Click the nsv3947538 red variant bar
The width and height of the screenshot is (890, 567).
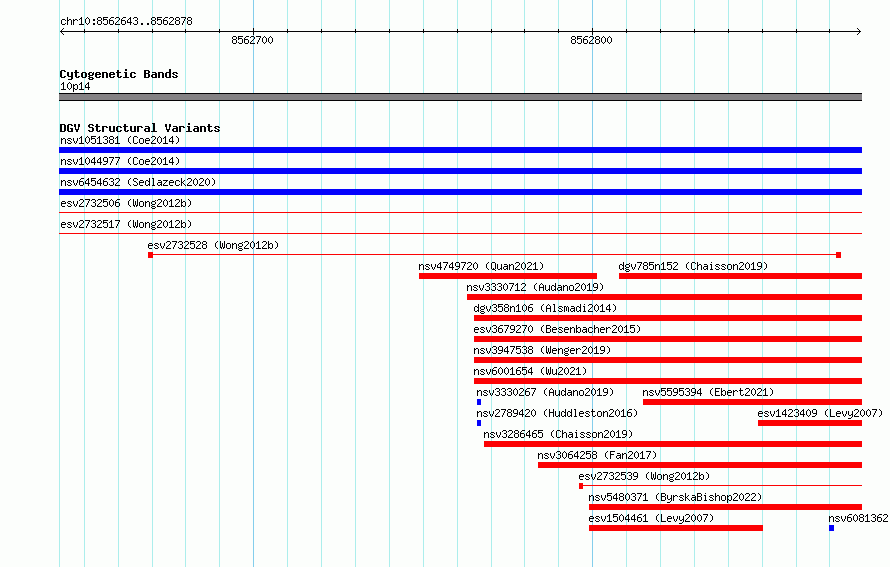point(668,360)
